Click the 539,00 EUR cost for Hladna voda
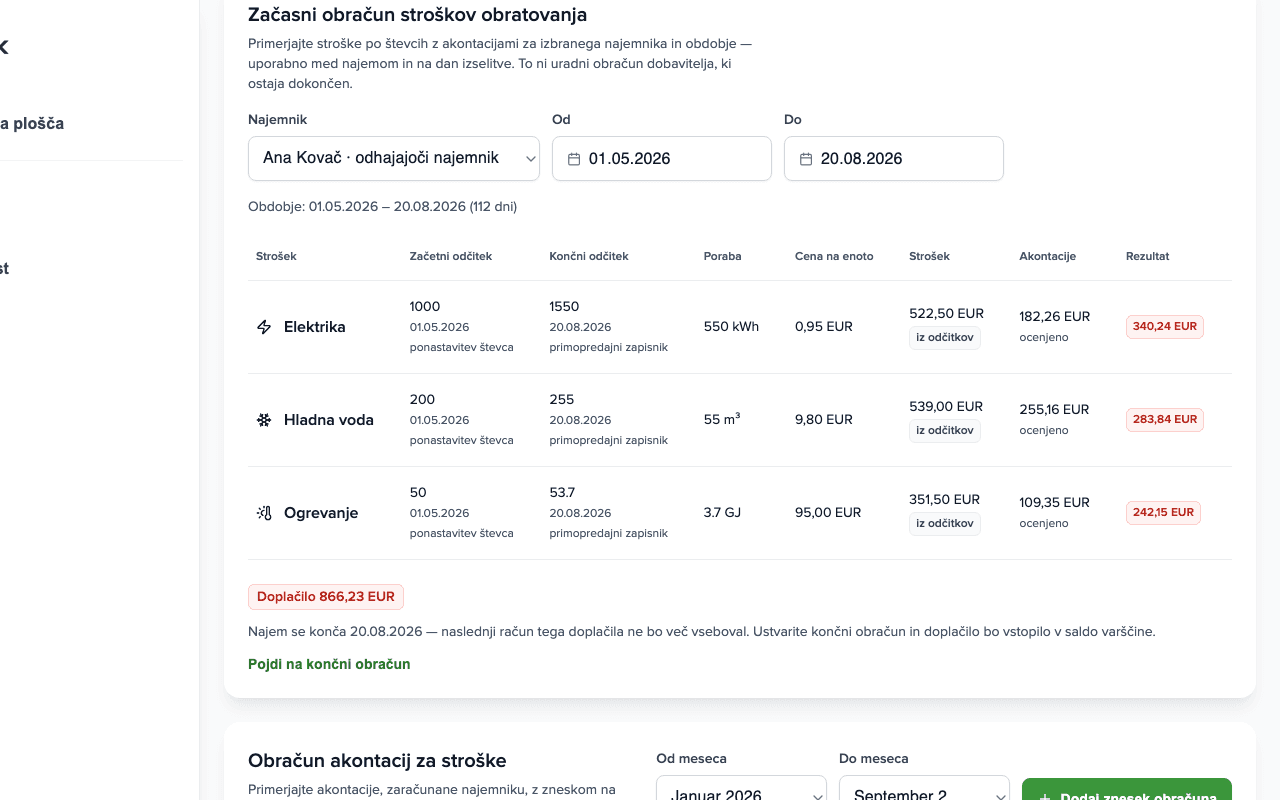This screenshot has height=800, width=1280. click(x=946, y=407)
